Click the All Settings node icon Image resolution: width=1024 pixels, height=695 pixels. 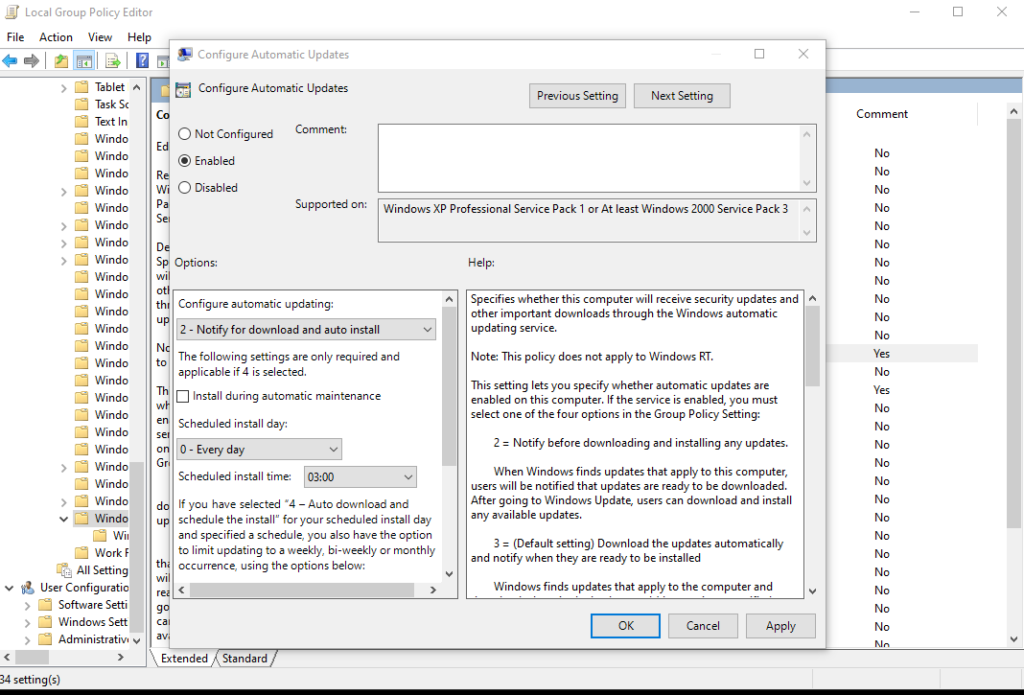65,570
